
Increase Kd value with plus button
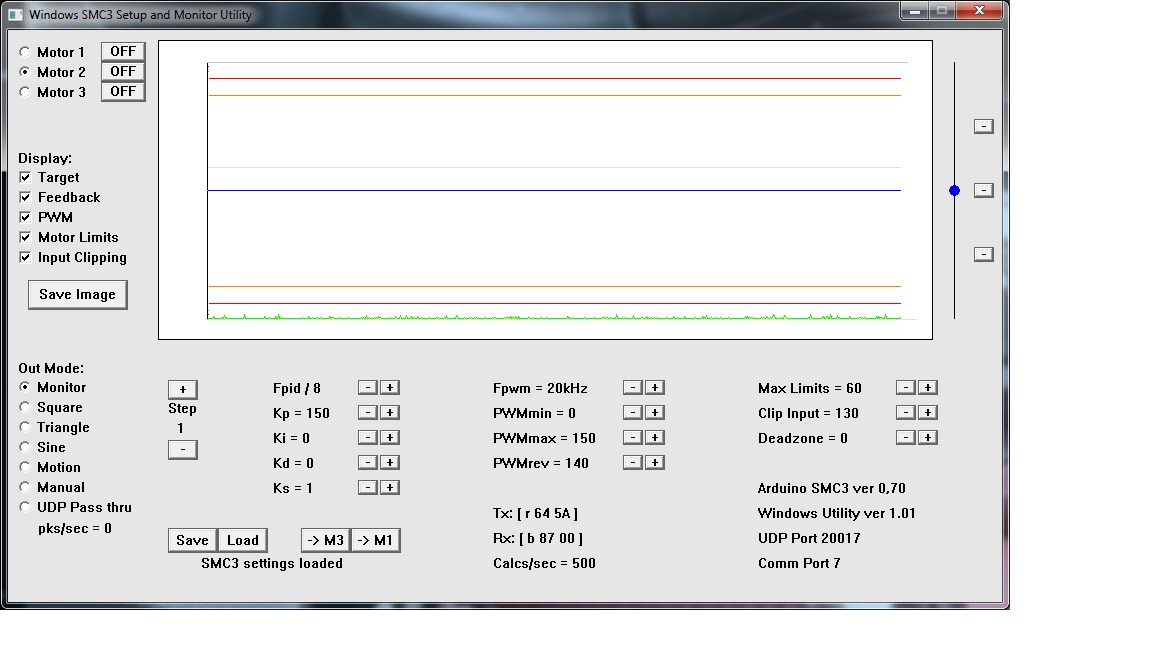coord(390,462)
